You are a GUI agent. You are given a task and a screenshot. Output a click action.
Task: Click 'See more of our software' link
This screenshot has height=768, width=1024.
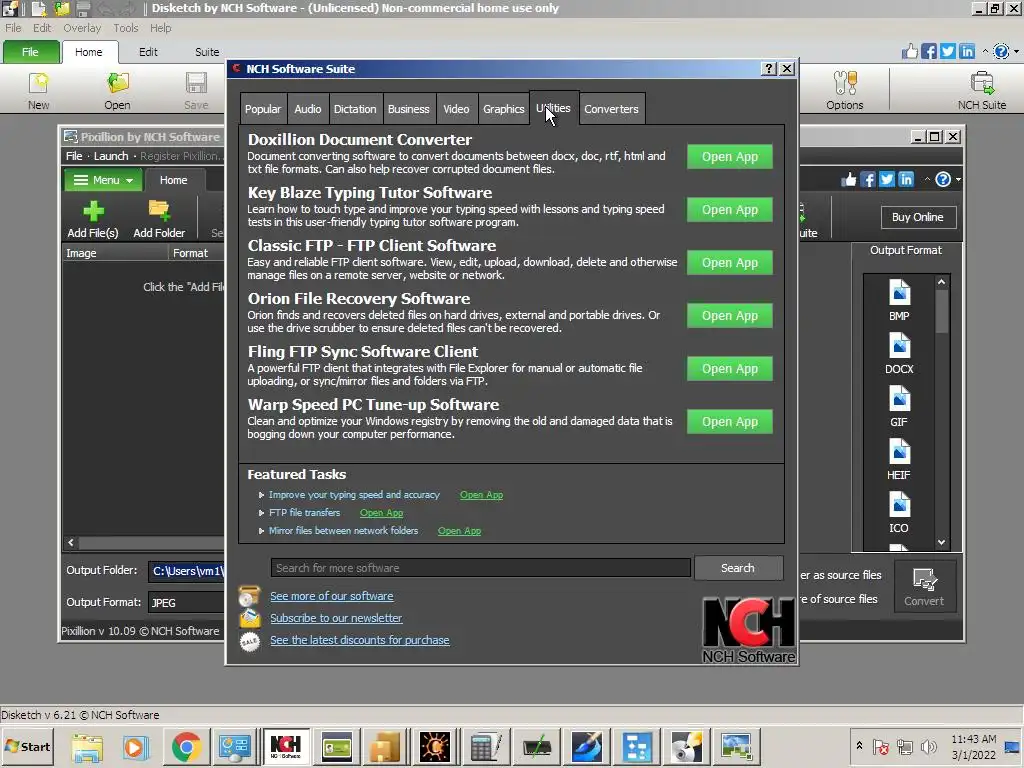332,596
